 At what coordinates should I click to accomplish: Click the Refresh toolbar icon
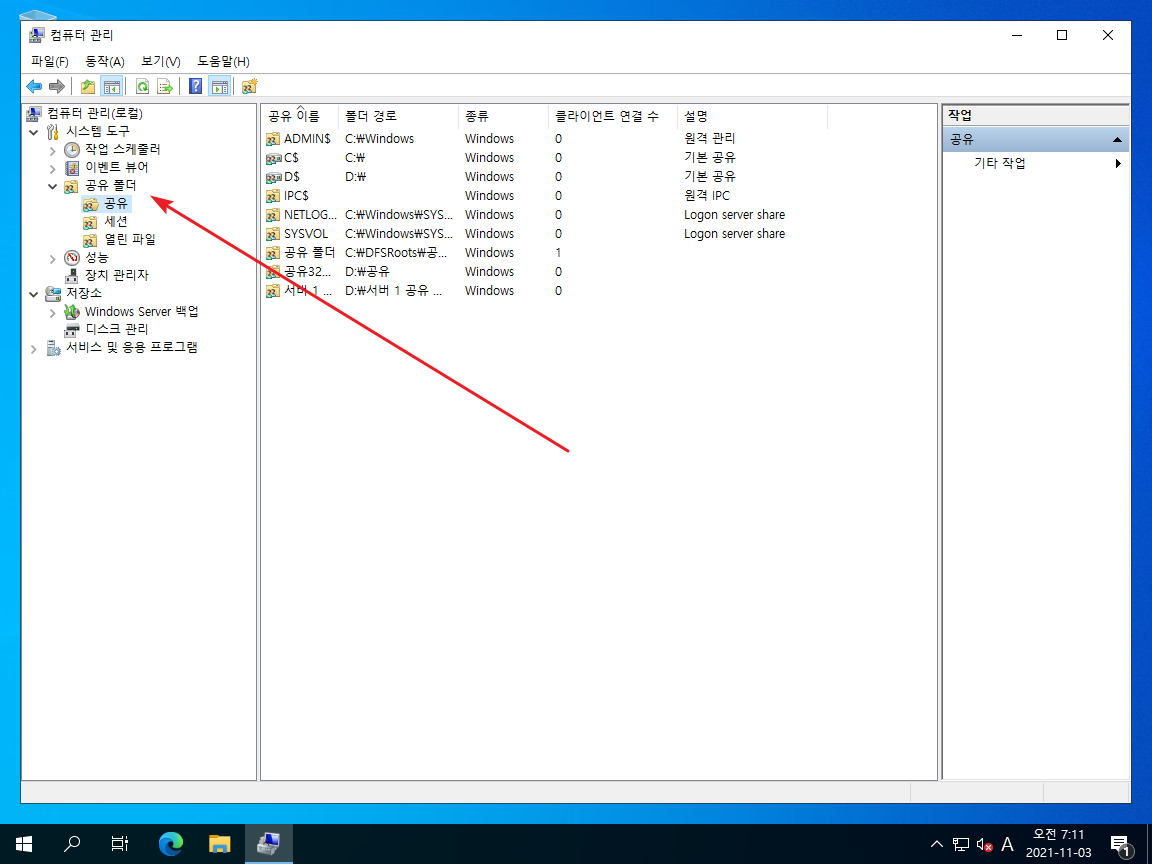(x=143, y=86)
